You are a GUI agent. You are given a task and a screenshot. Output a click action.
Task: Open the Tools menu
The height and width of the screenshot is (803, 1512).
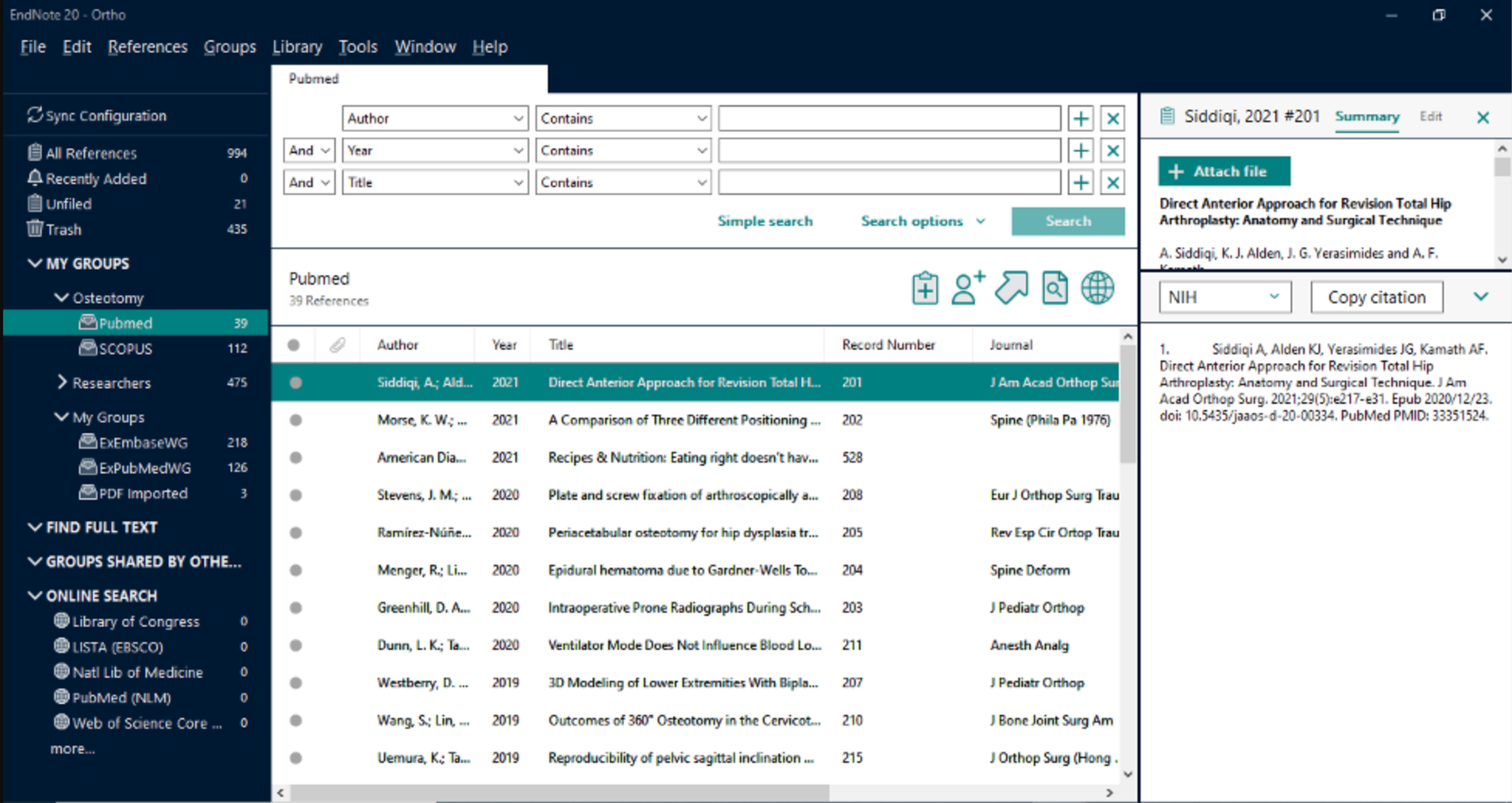pyautogui.click(x=358, y=47)
